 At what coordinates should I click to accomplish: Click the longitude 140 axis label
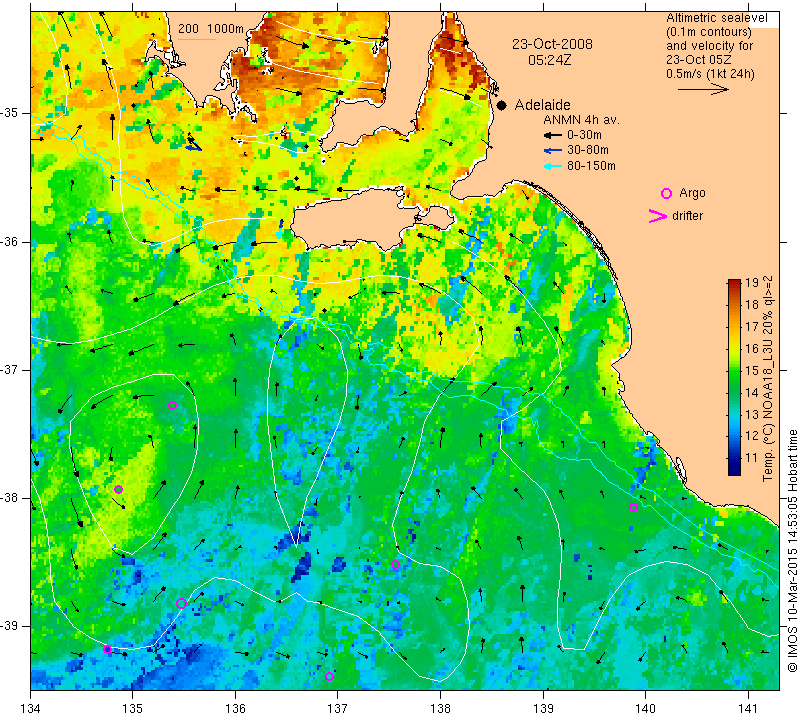click(x=645, y=708)
